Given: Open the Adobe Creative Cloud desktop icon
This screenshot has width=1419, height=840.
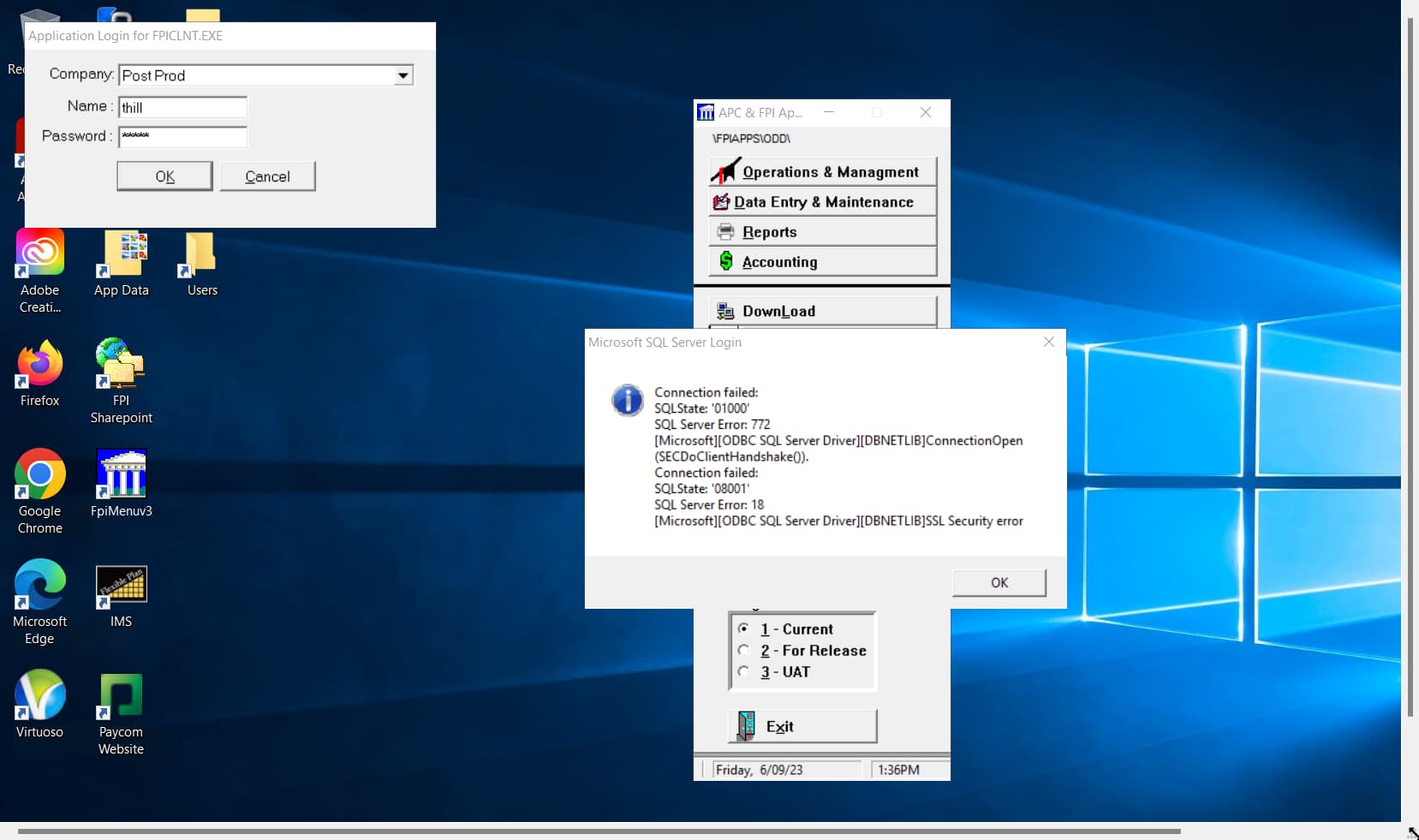Looking at the screenshot, I should (x=39, y=253).
